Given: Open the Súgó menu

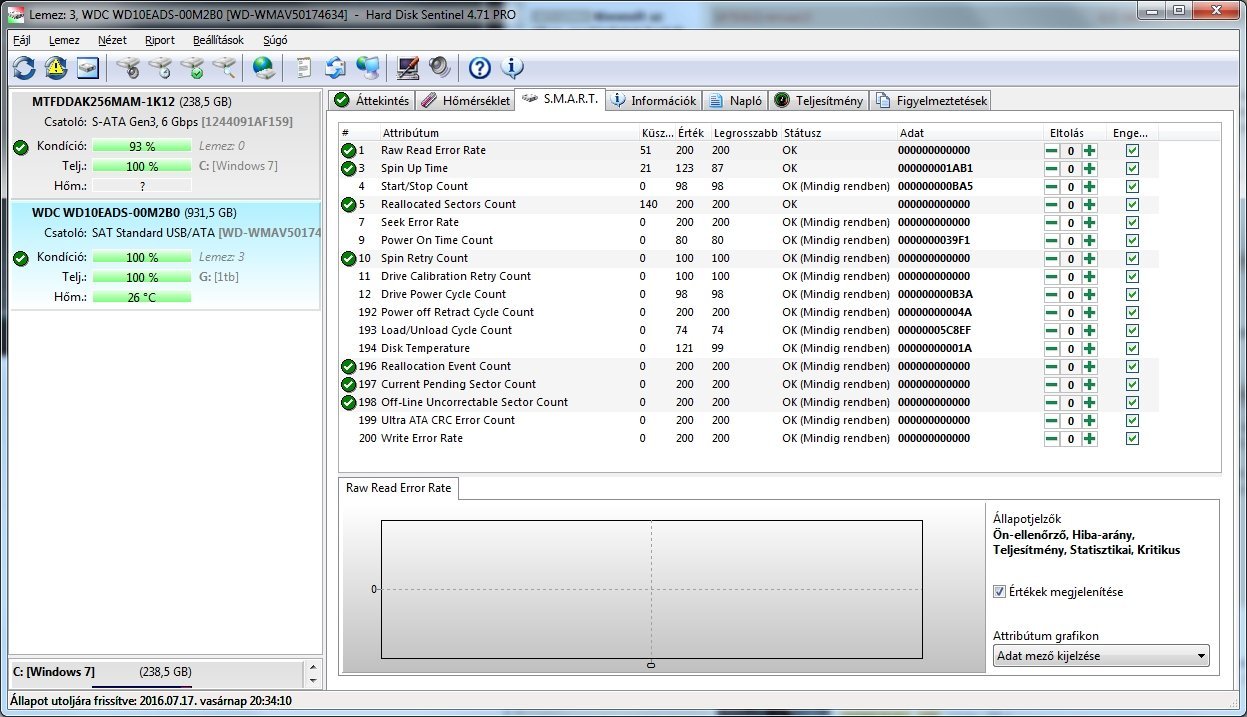Looking at the screenshot, I should (275, 40).
